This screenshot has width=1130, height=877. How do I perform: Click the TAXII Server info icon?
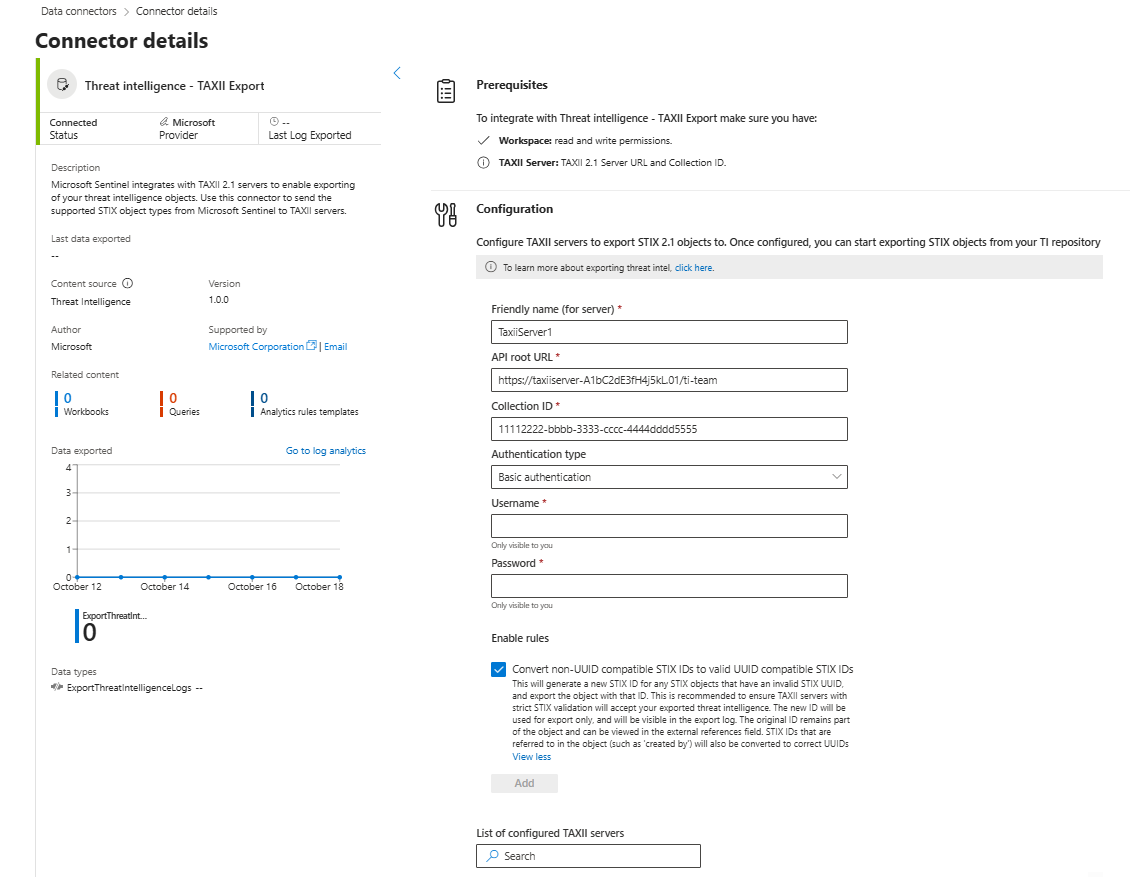coord(483,163)
